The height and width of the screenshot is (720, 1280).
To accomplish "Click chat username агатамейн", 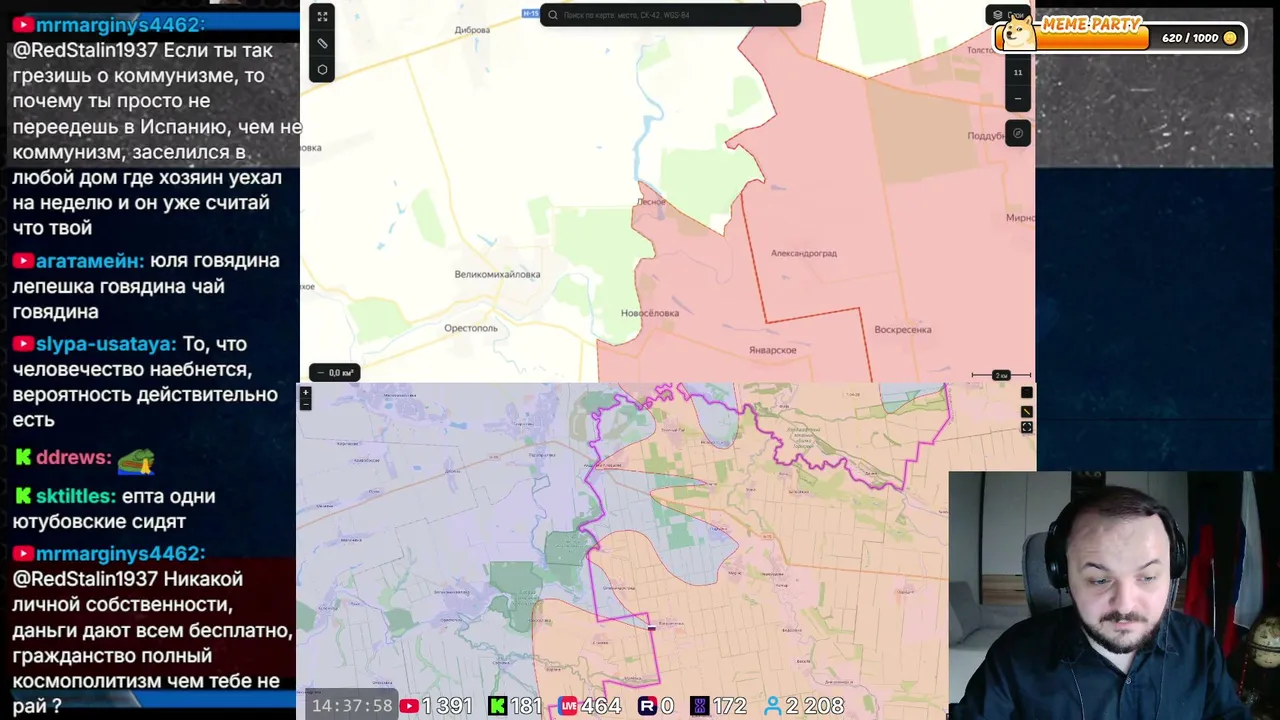I will [88, 261].
